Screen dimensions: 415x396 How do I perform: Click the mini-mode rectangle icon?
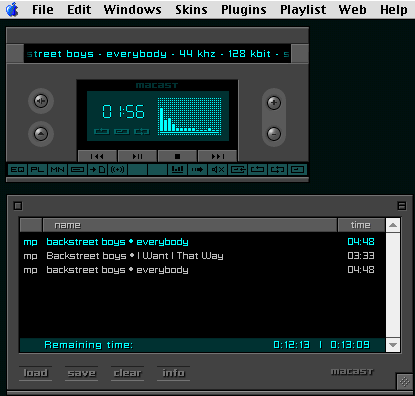pos(77,170)
